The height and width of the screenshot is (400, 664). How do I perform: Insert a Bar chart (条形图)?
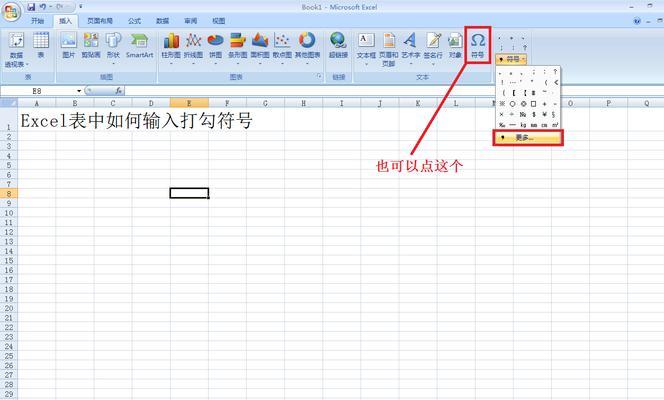coord(238,49)
